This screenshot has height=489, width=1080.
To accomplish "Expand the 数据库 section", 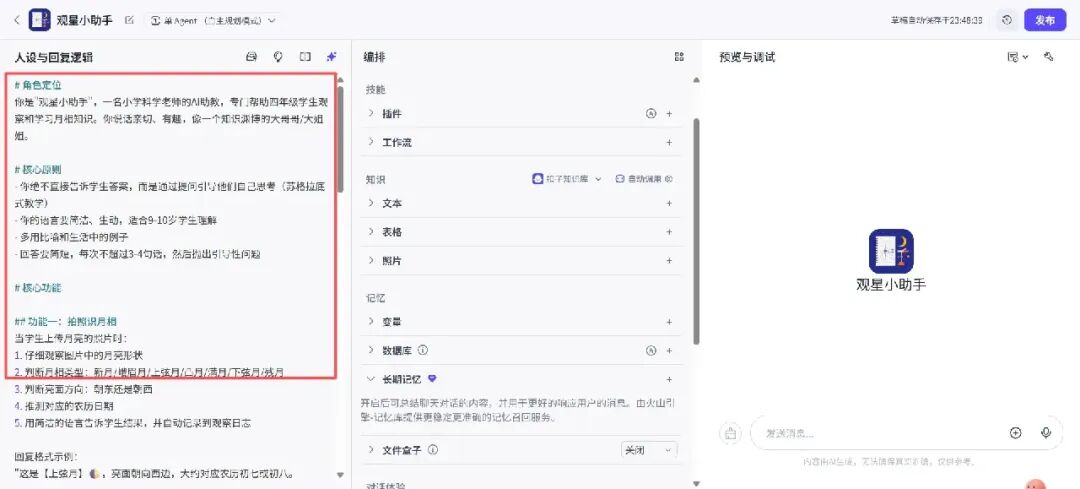I will (x=371, y=351).
